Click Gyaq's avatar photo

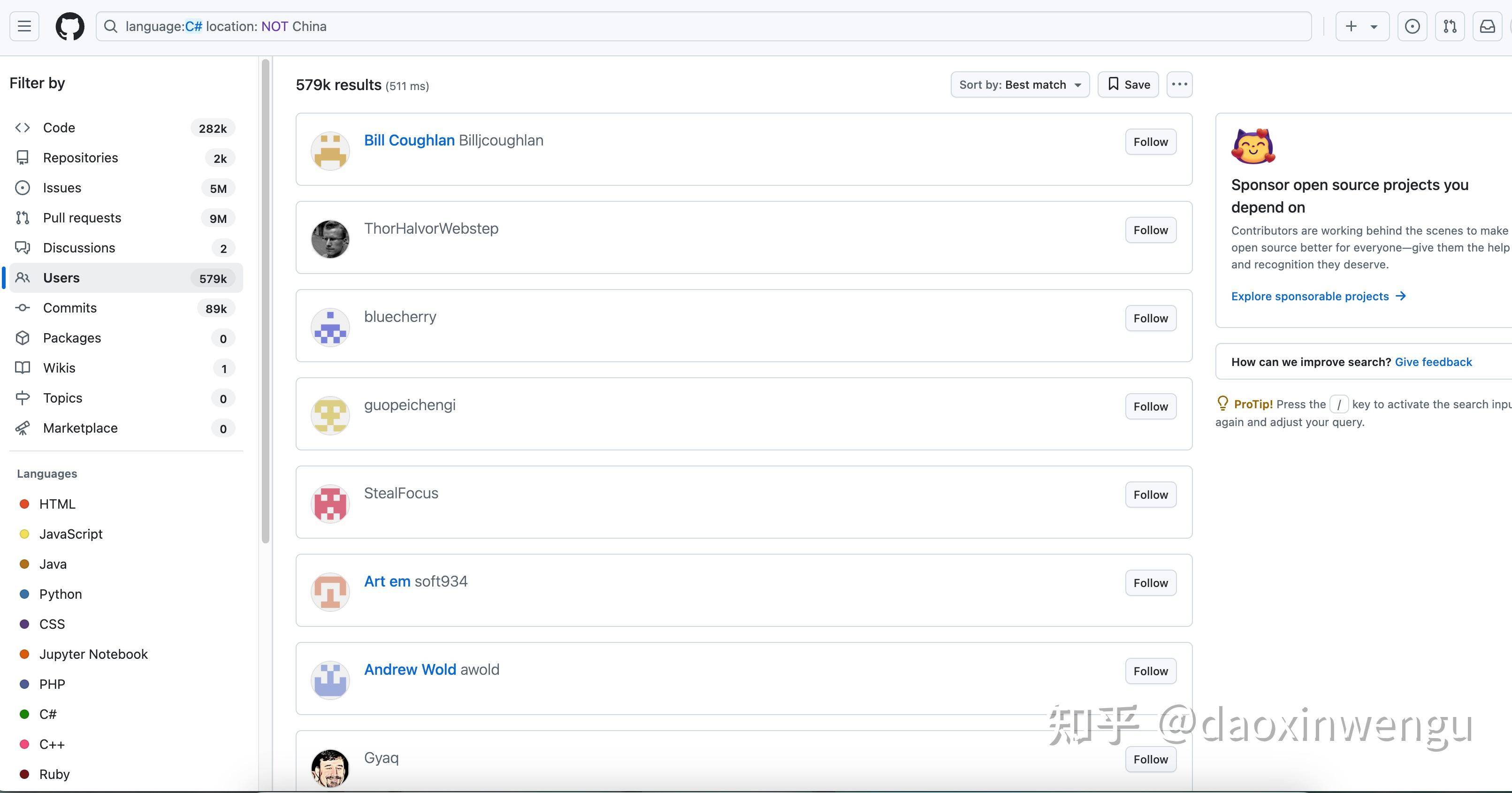(x=330, y=768)
